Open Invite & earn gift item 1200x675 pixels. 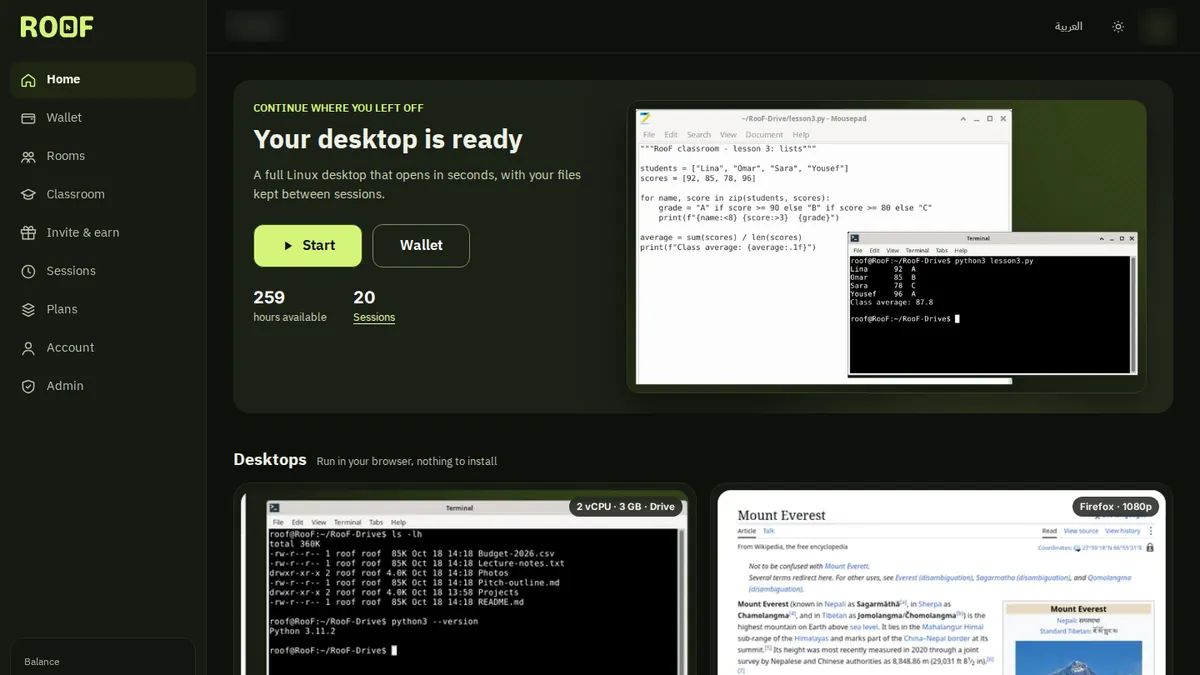tap(103, 233)
